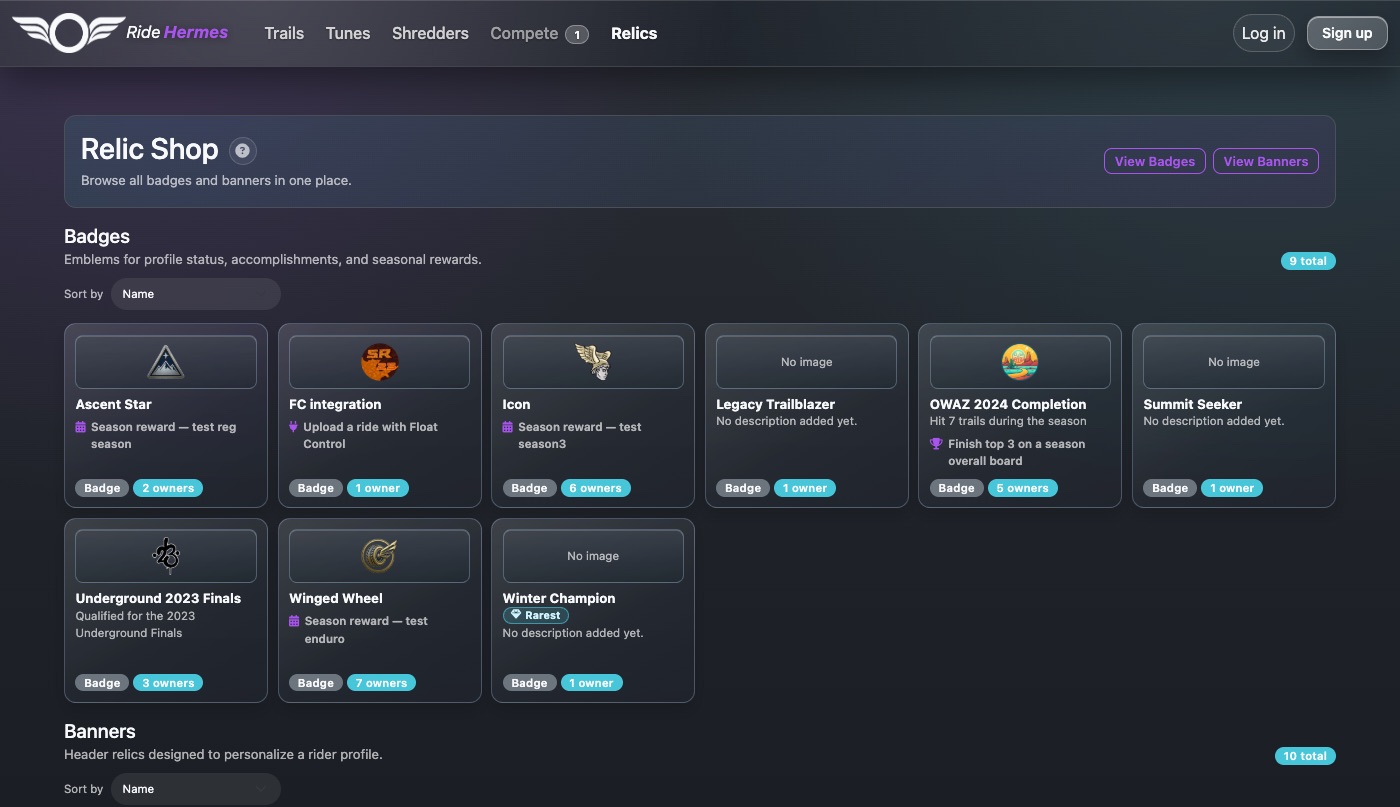Click the Summit Seeker No image placeholder
Screen dimensions: 1400x807
1234,362
